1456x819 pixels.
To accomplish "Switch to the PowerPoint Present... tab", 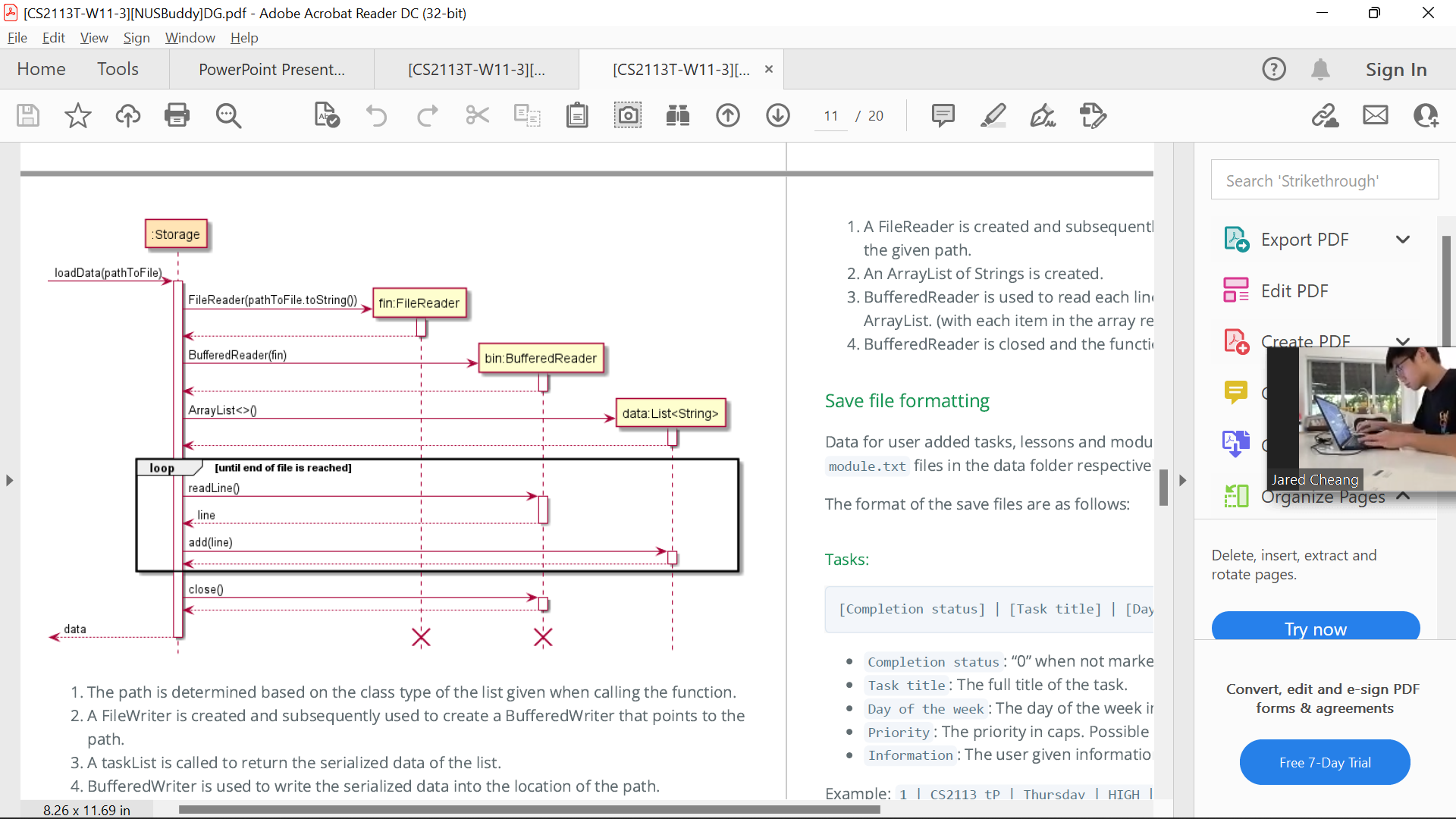I will [271, 70].
